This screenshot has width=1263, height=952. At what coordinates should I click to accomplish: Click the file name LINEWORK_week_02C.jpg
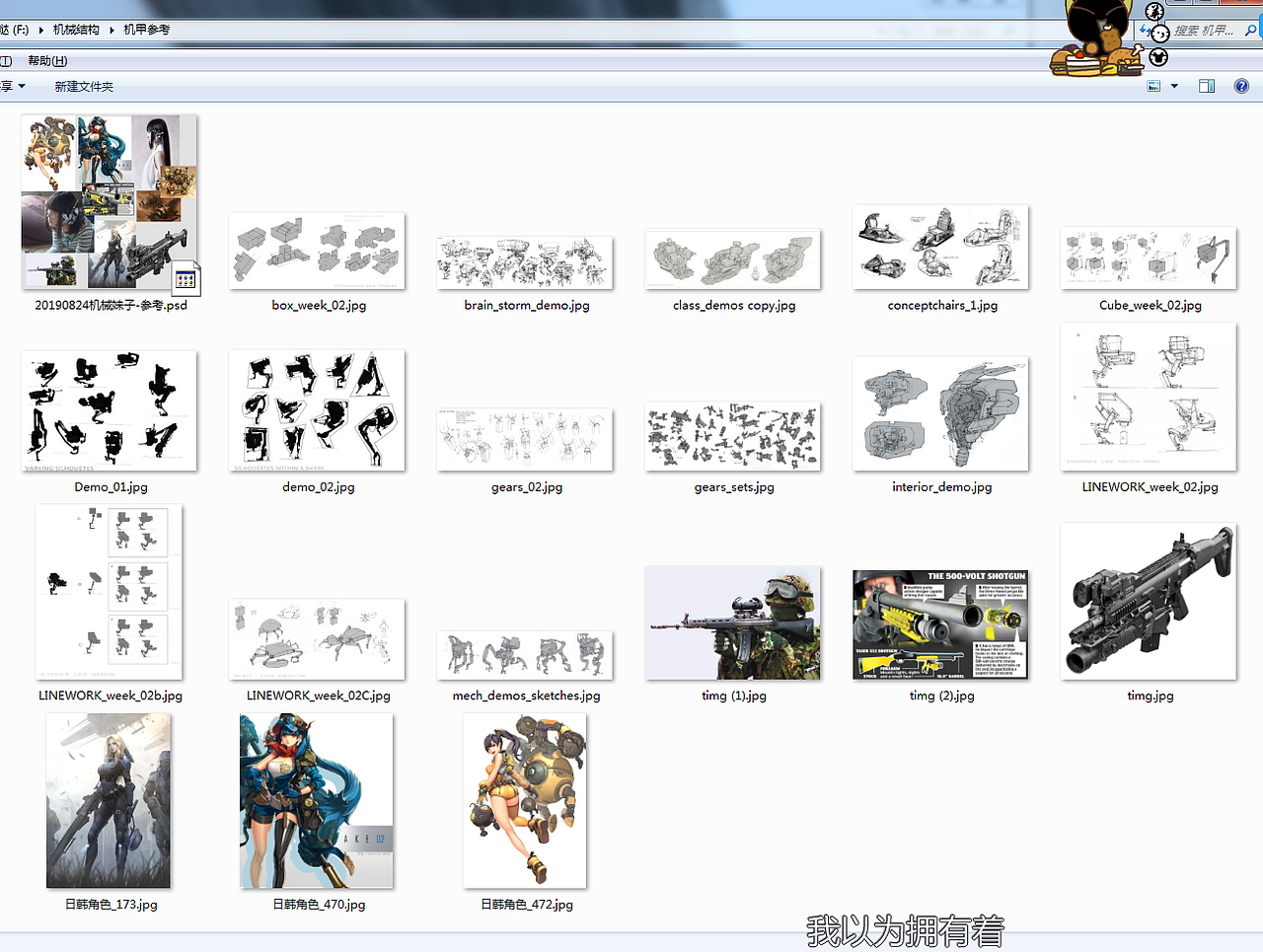[x=319, y=696]
